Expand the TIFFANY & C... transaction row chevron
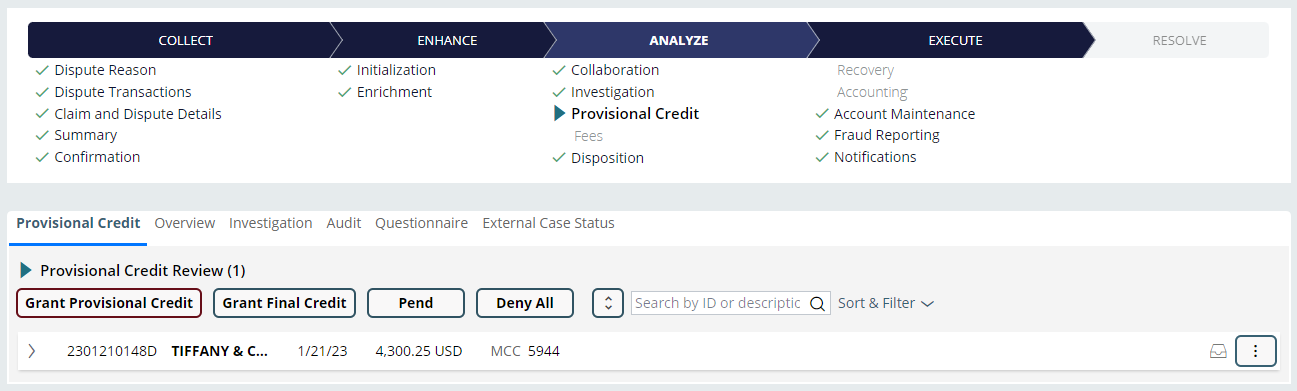Viewport: 1297px width, 391px height. [32, 351]
